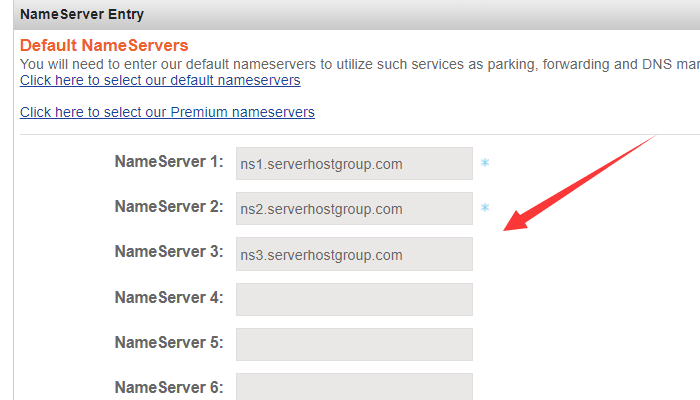Focus the ns3.serverhostgroup.com field
Image resolution: width=700 pixels, height=400 pixels.
click(x=354, y=254)
